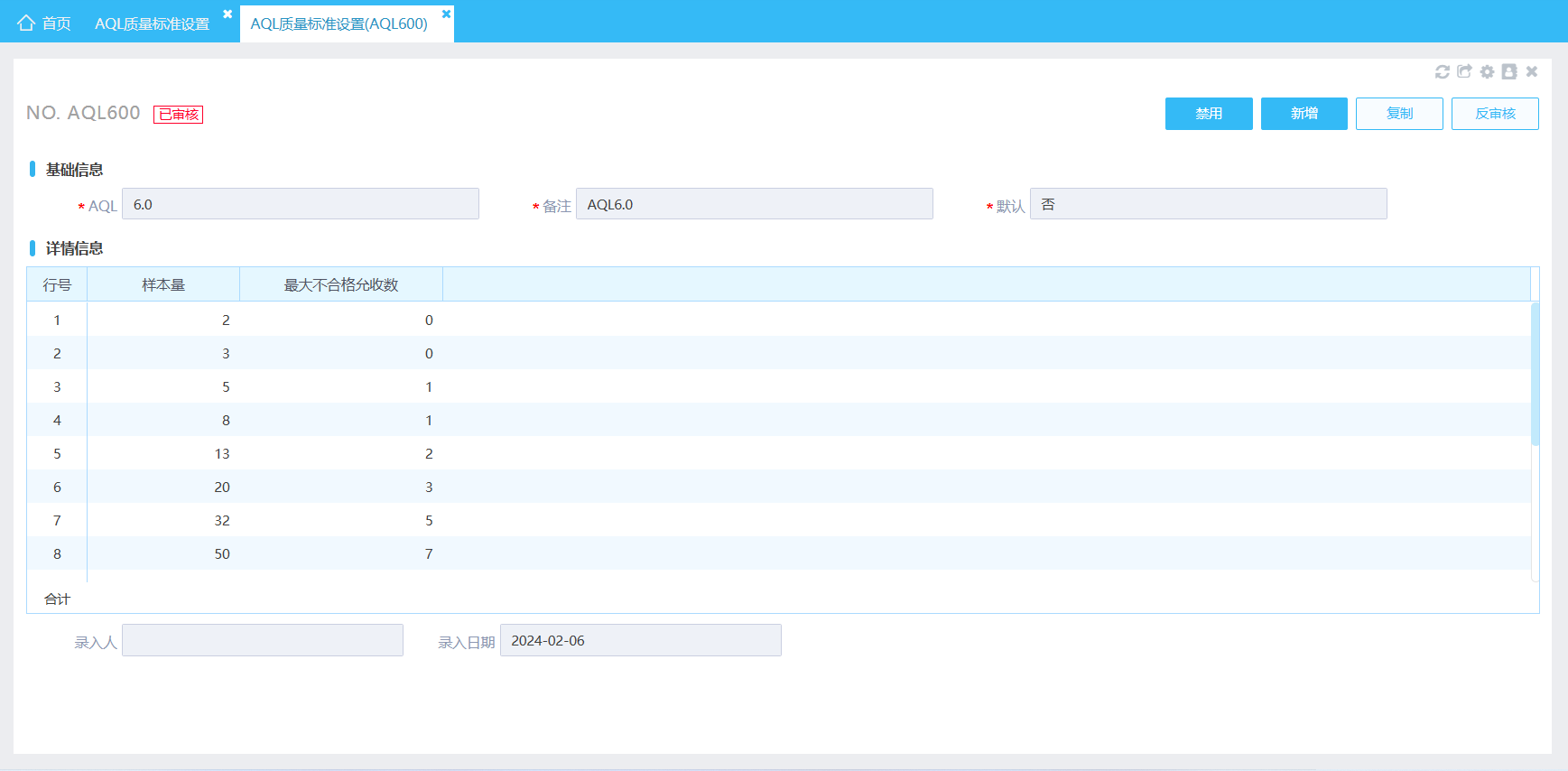Click the table's vertical scrollbar thumb
The image size is (1568, 771).
click(x=1535, y=374)
